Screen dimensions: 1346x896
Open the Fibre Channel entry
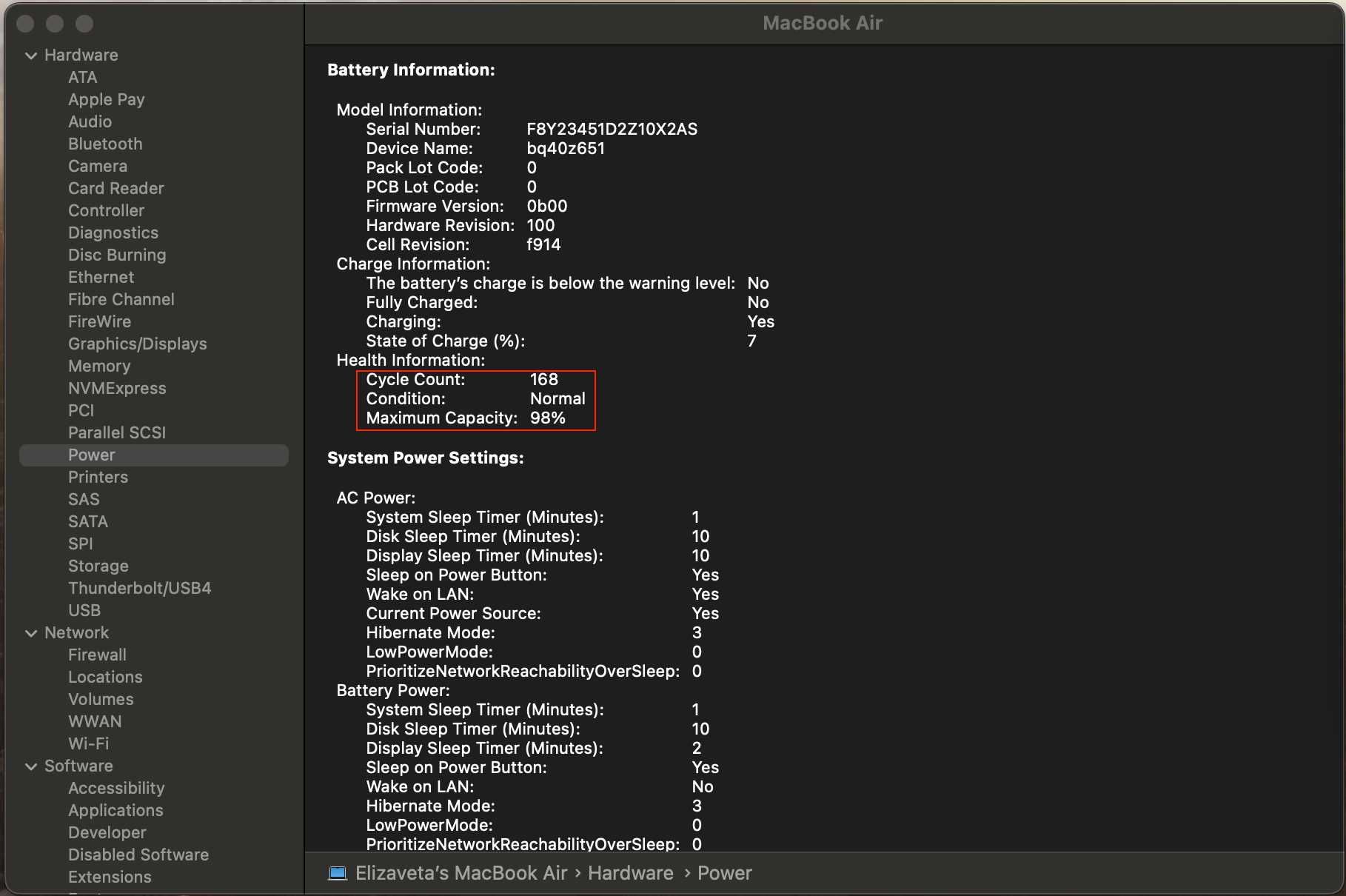[x=121, y=299]
